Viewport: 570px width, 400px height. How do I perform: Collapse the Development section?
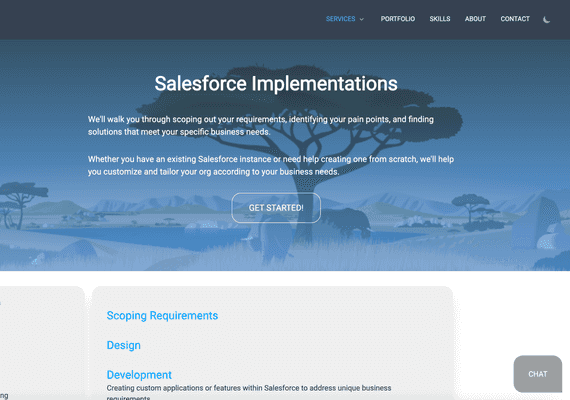[x=139, y=375]
